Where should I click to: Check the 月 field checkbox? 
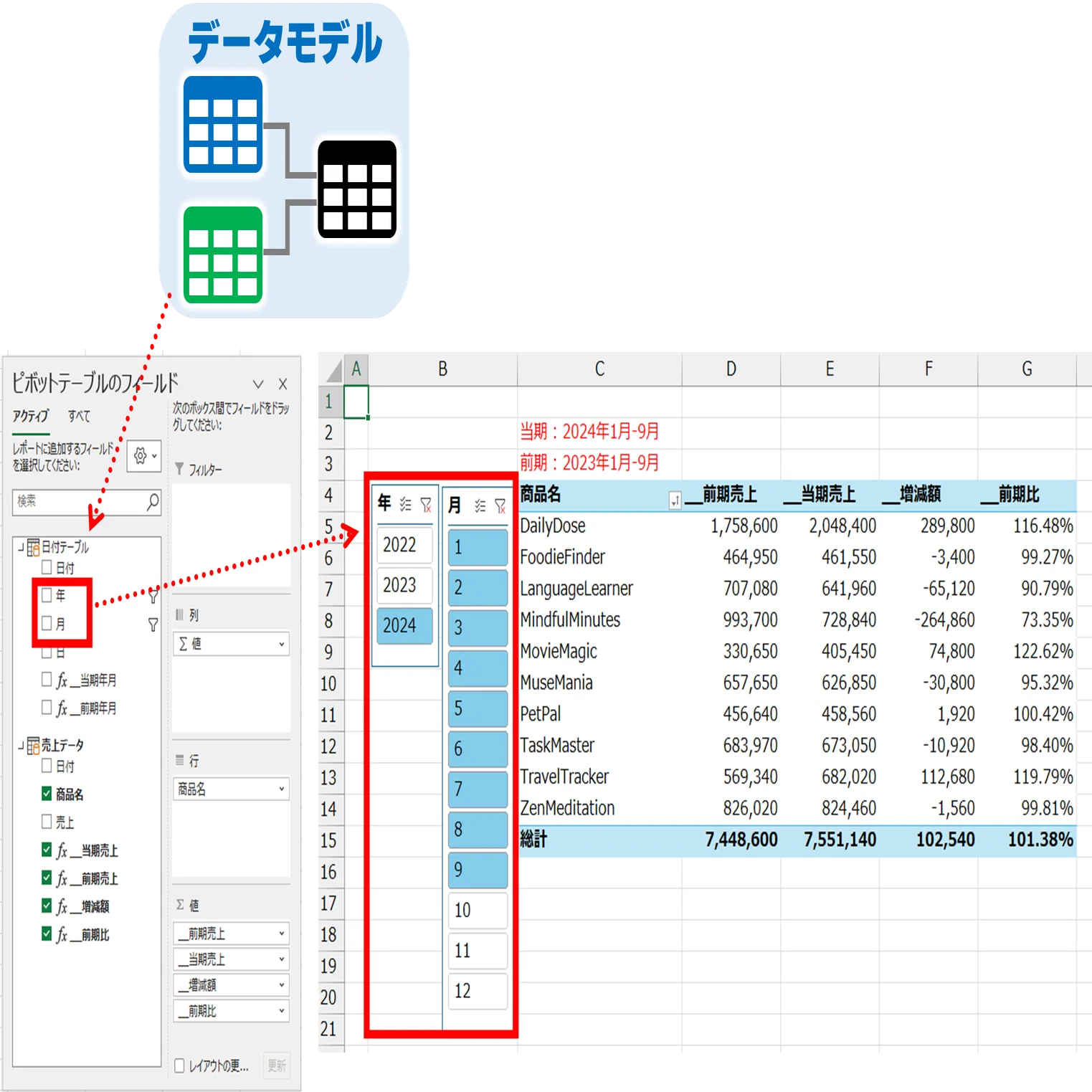[47, 623]
